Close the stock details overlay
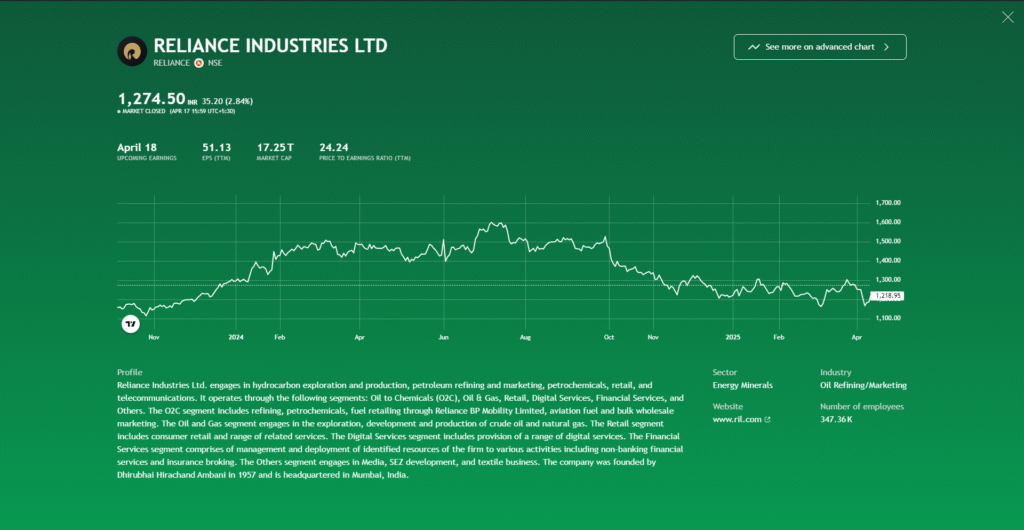 tap(1008, 18)
